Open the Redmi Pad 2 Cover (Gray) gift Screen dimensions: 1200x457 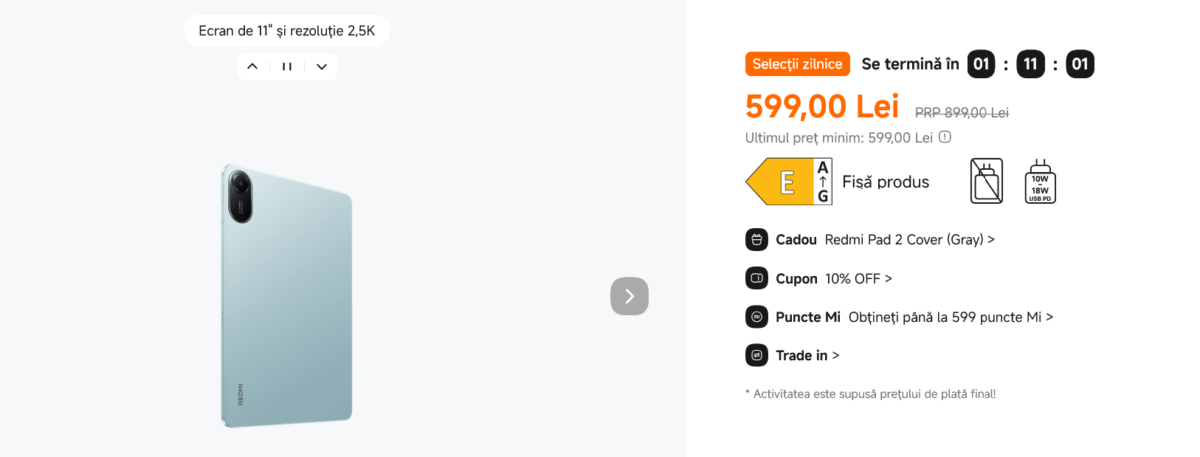(x=909, y=240)
